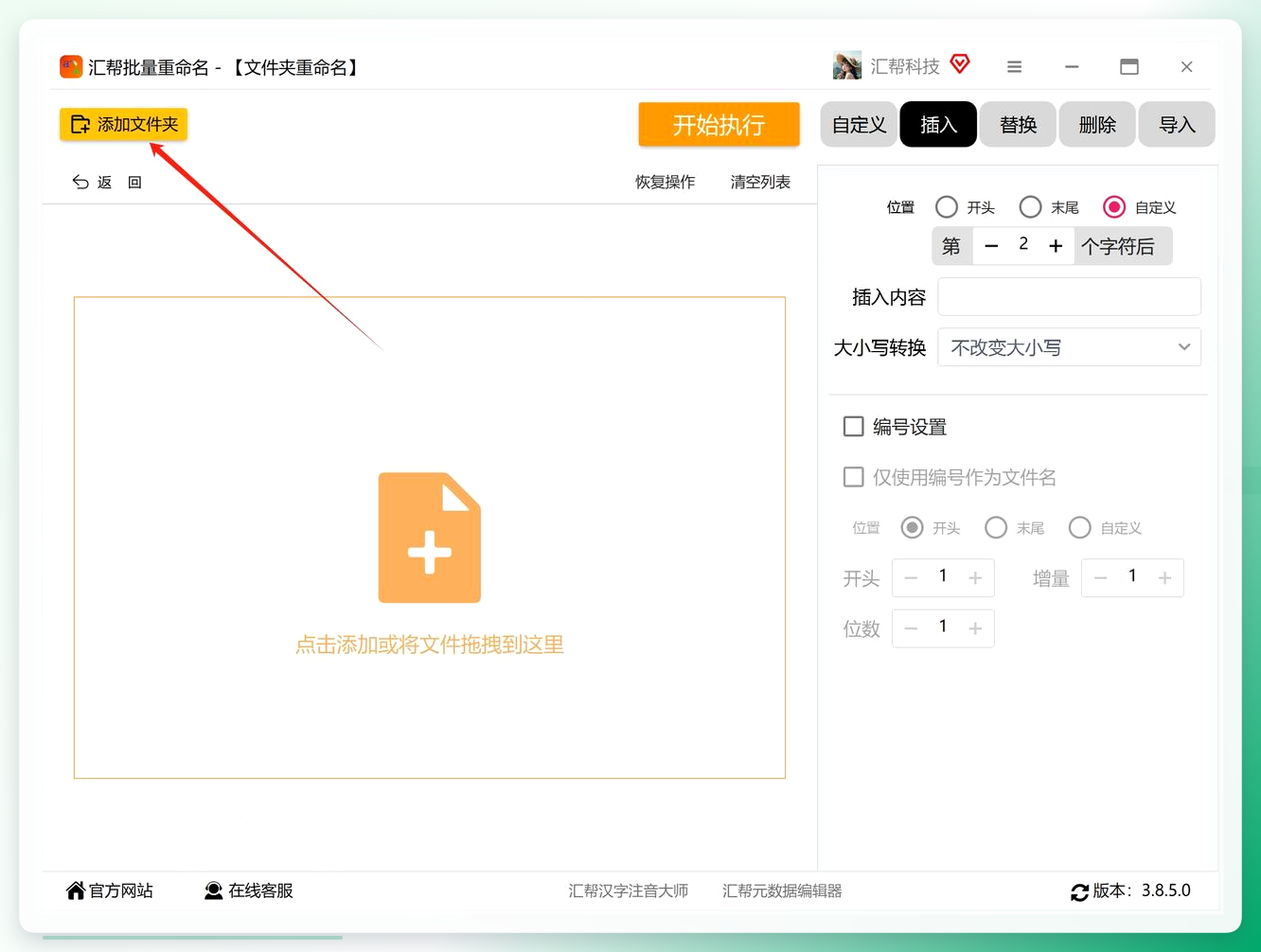Select the checked 自定义 position radio button
This screenshot has width=1261, height=952.
(x=1114, y=206)
